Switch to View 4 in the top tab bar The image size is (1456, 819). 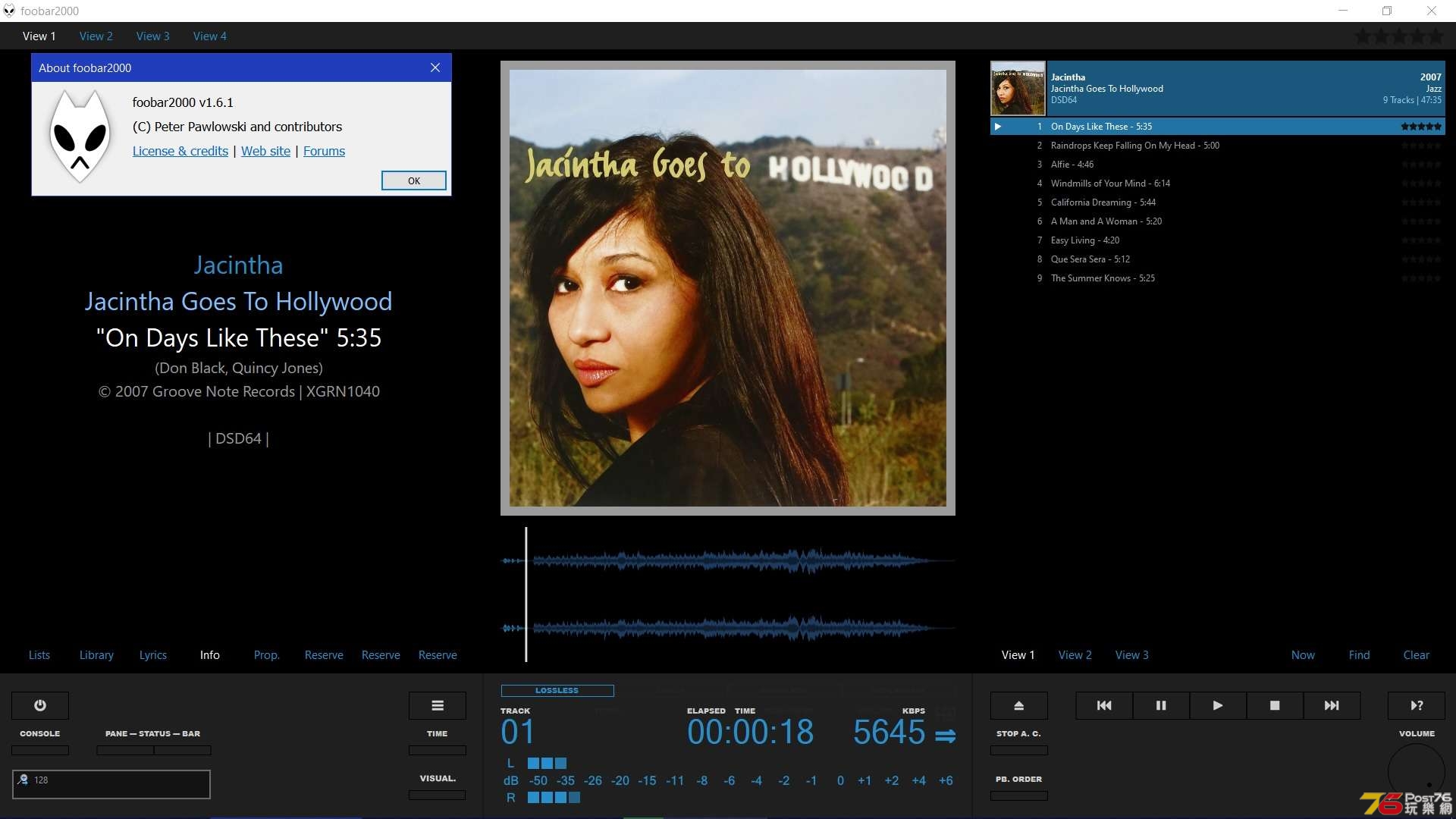tap(209, 36)
